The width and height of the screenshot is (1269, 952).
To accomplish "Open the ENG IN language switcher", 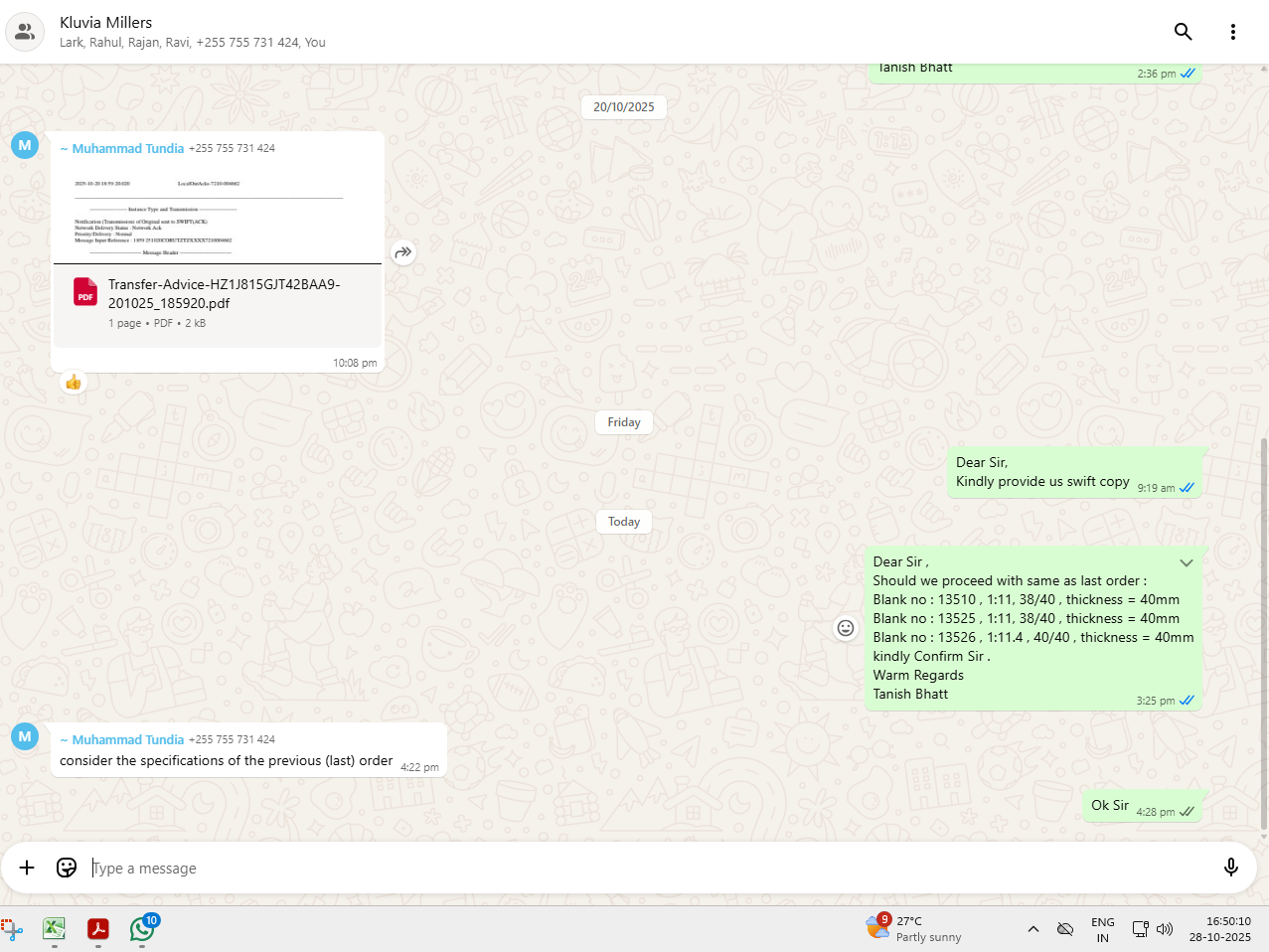I will pyautogui.click(x=1102, y=929).
